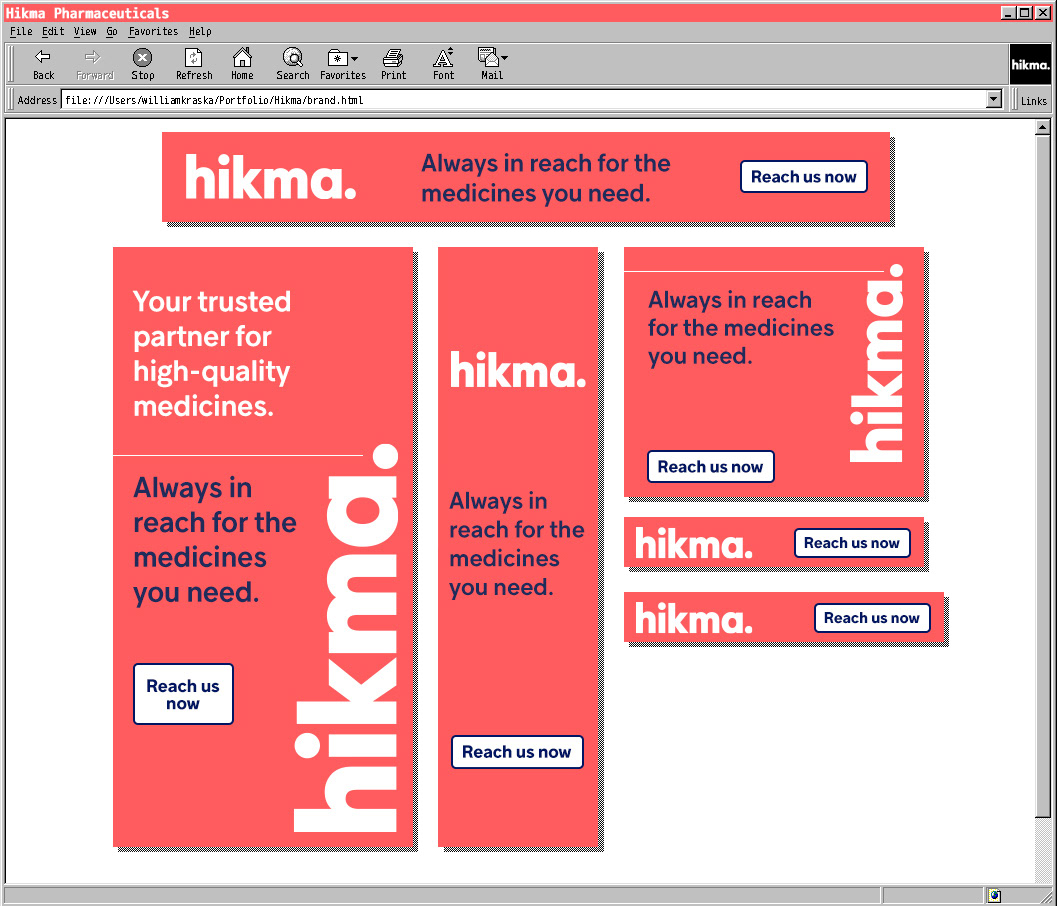1057x906 pixels.
Task: Go to Home page icon
Action: point(242,57)
